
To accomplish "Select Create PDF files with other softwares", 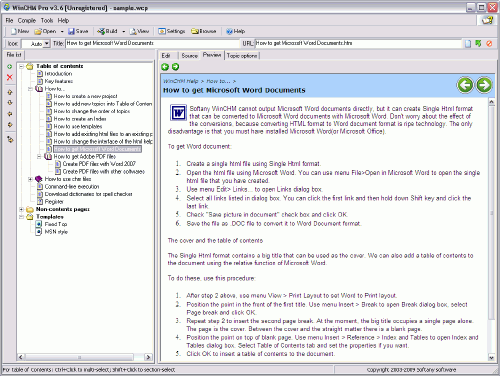I will tap(104, 172).
